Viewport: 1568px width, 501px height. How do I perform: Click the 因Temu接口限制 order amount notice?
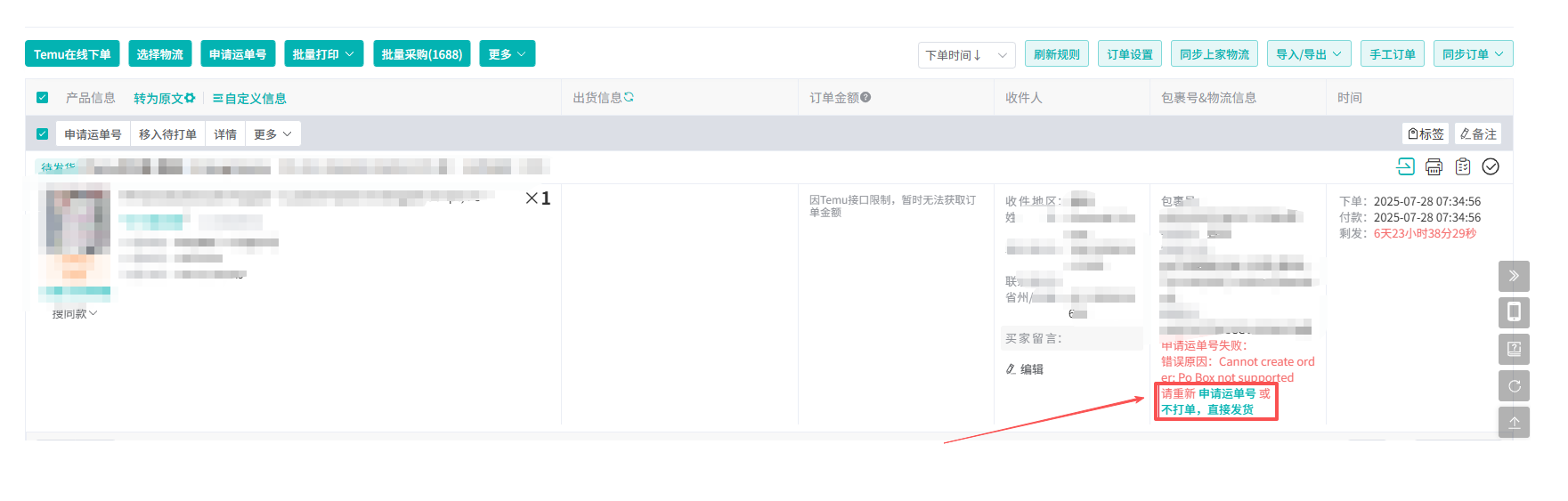coord(892,206)
